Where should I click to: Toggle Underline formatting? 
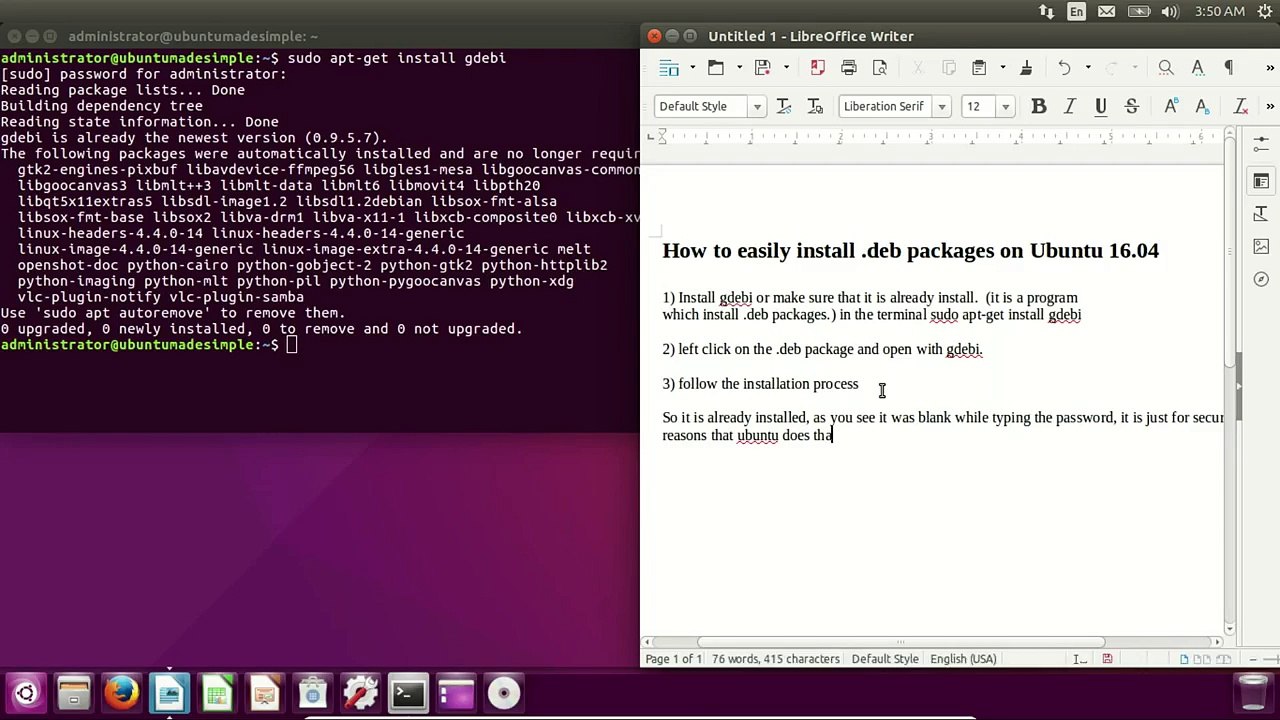[1101, 106]
